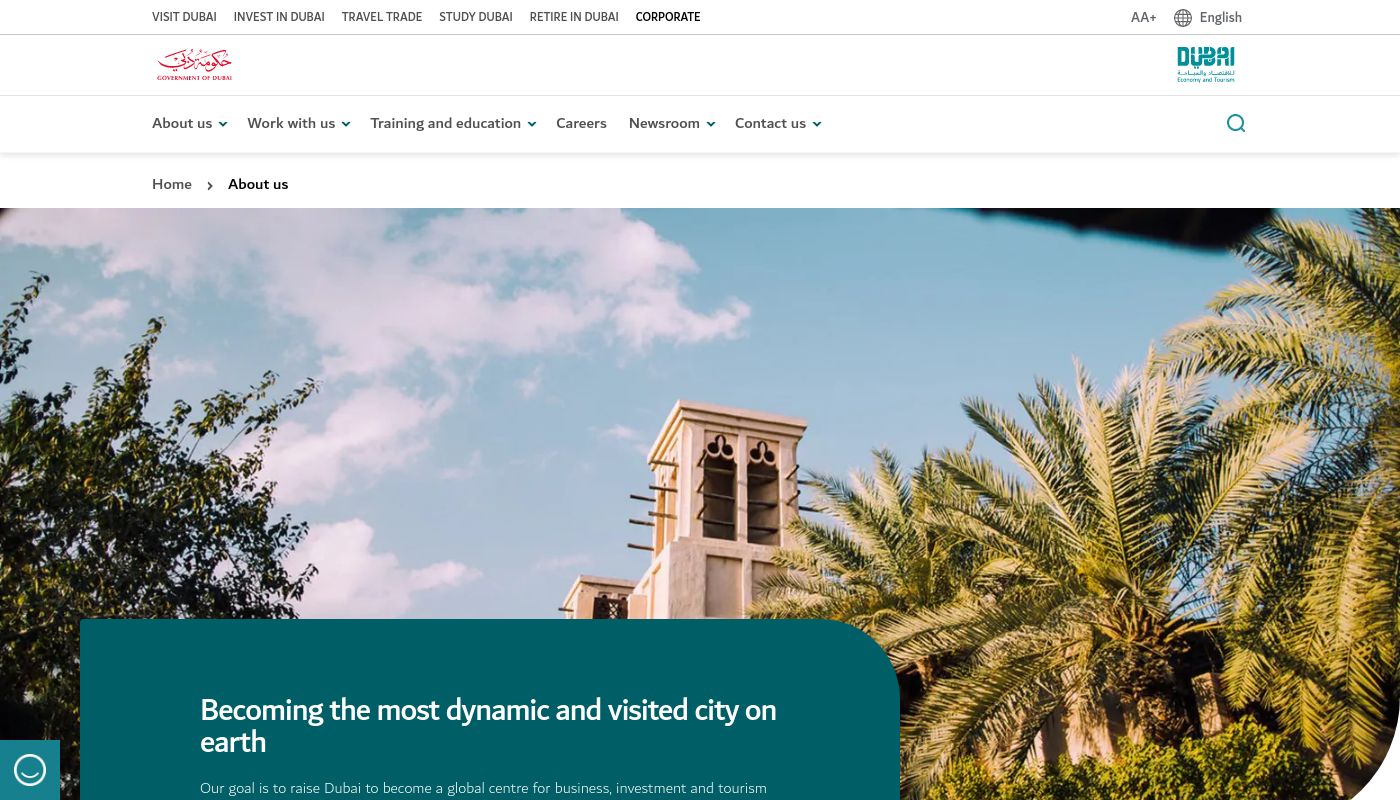
Task: Increase text size with AA+
Action: point(1143,17)
